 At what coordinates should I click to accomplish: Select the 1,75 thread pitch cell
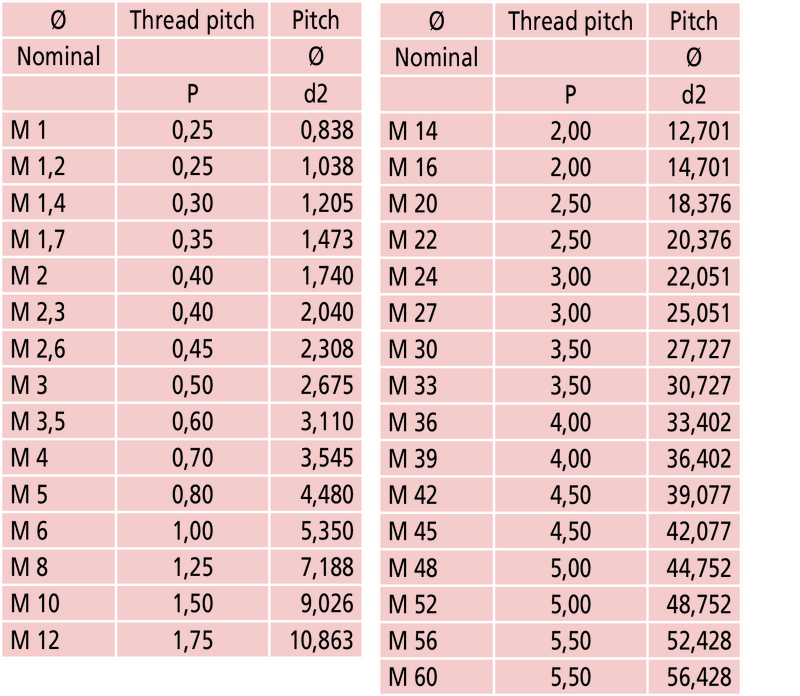[192, 639]
